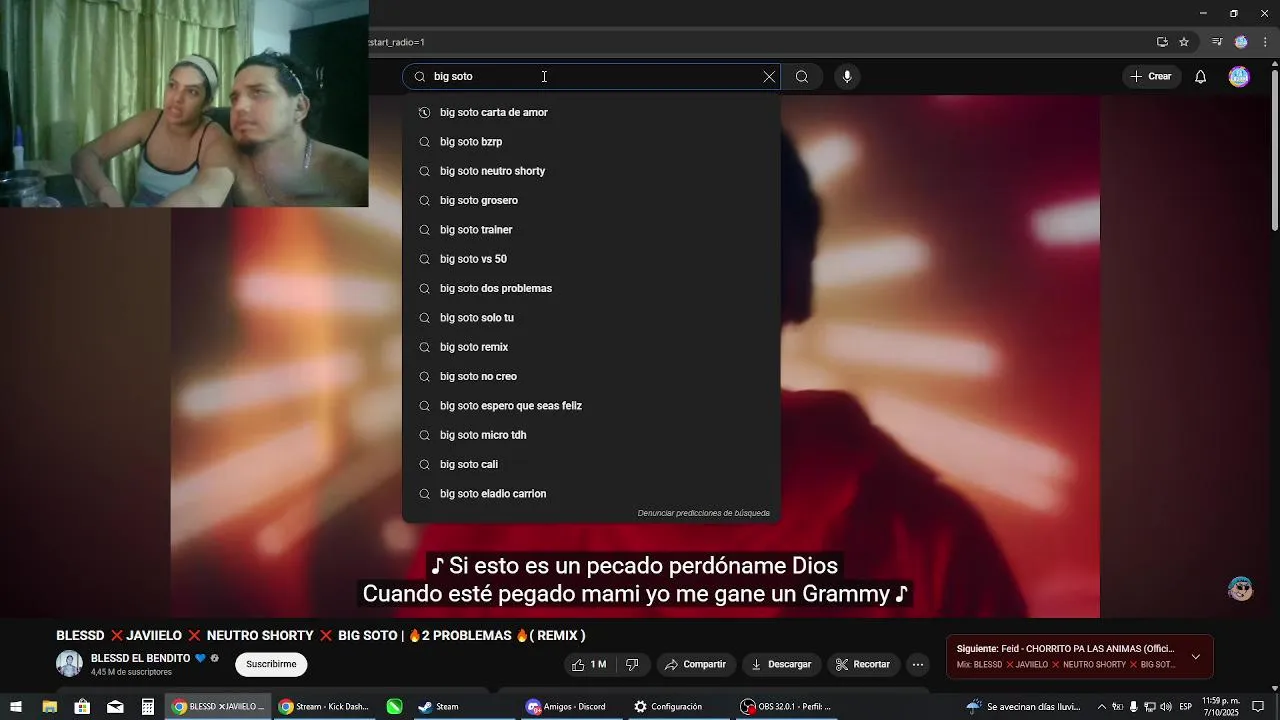Choose suggestion 'big soto neutro shorty'

point(591,171)
